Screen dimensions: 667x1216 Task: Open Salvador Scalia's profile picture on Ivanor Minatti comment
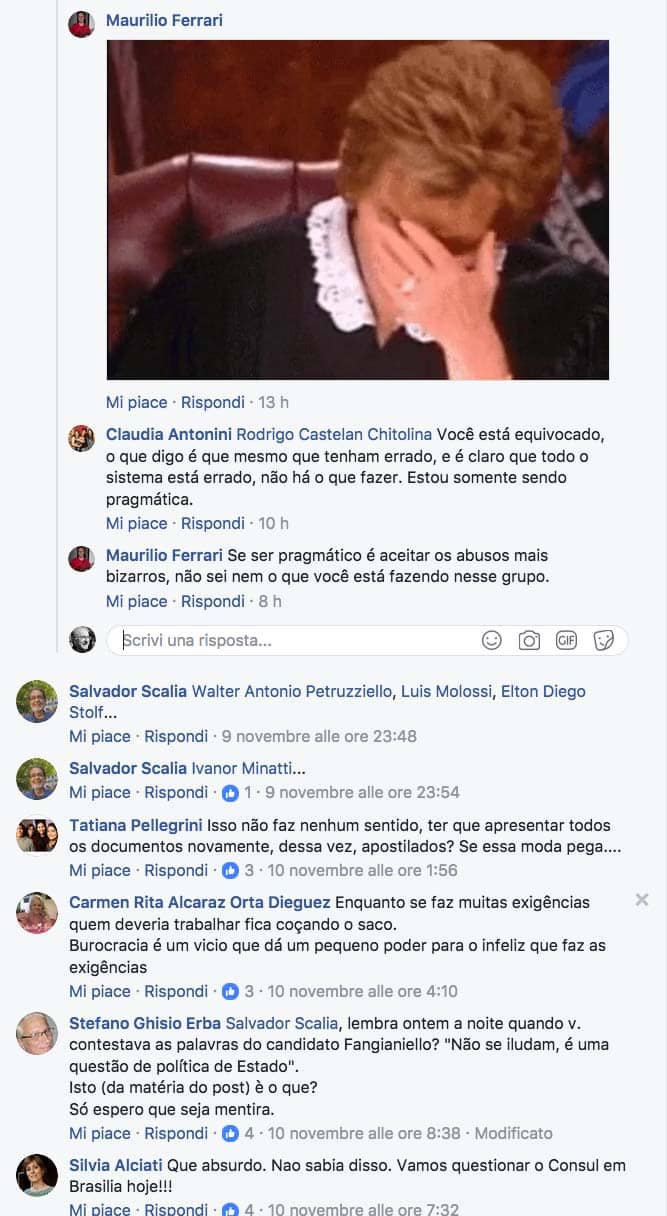pyautogui.click(x=37, y=779)
